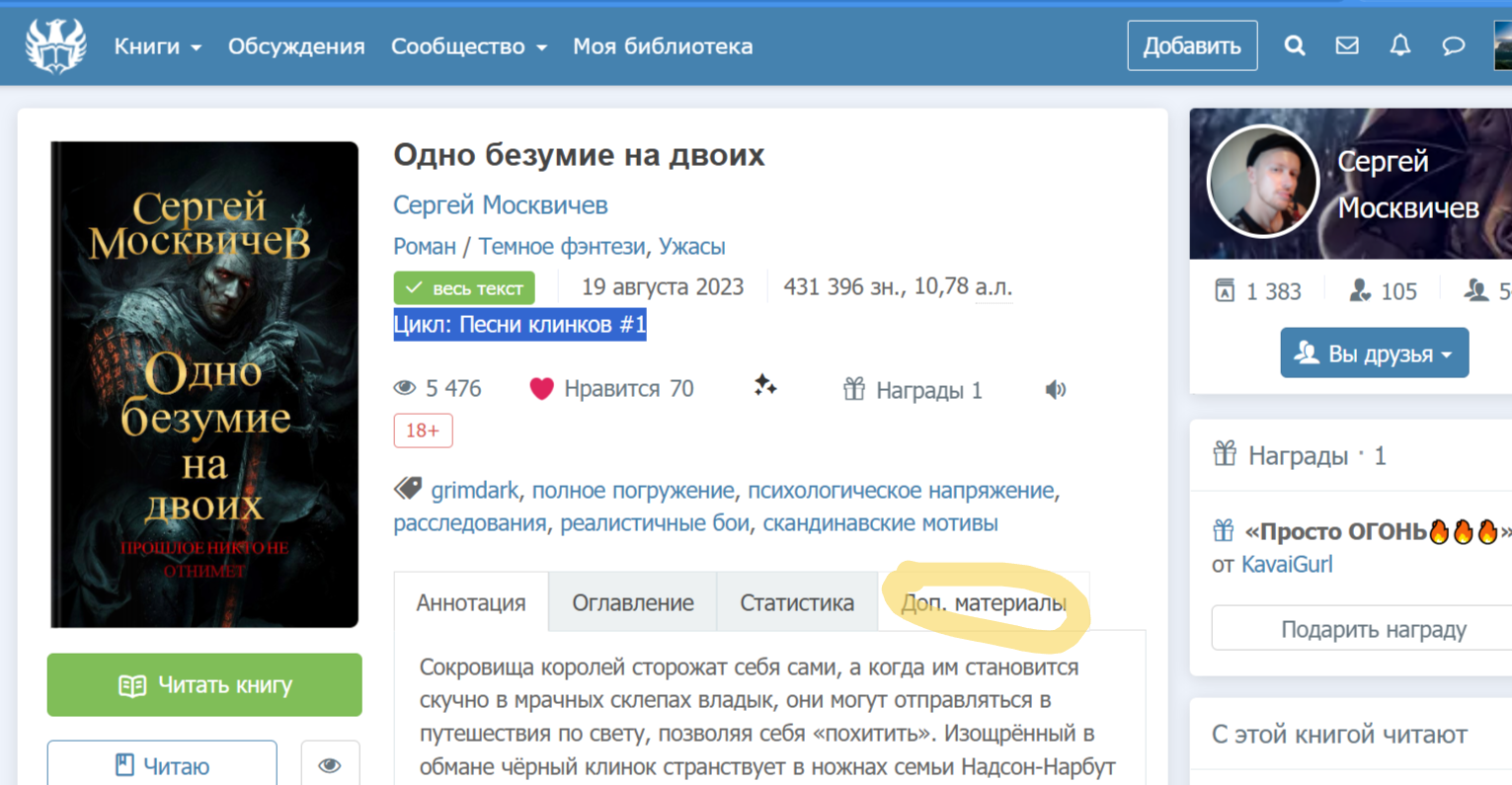Viewport: 1512px width, 785px height.
Task: Open author link Сергей Москвичев
Action: coord(501,204)
